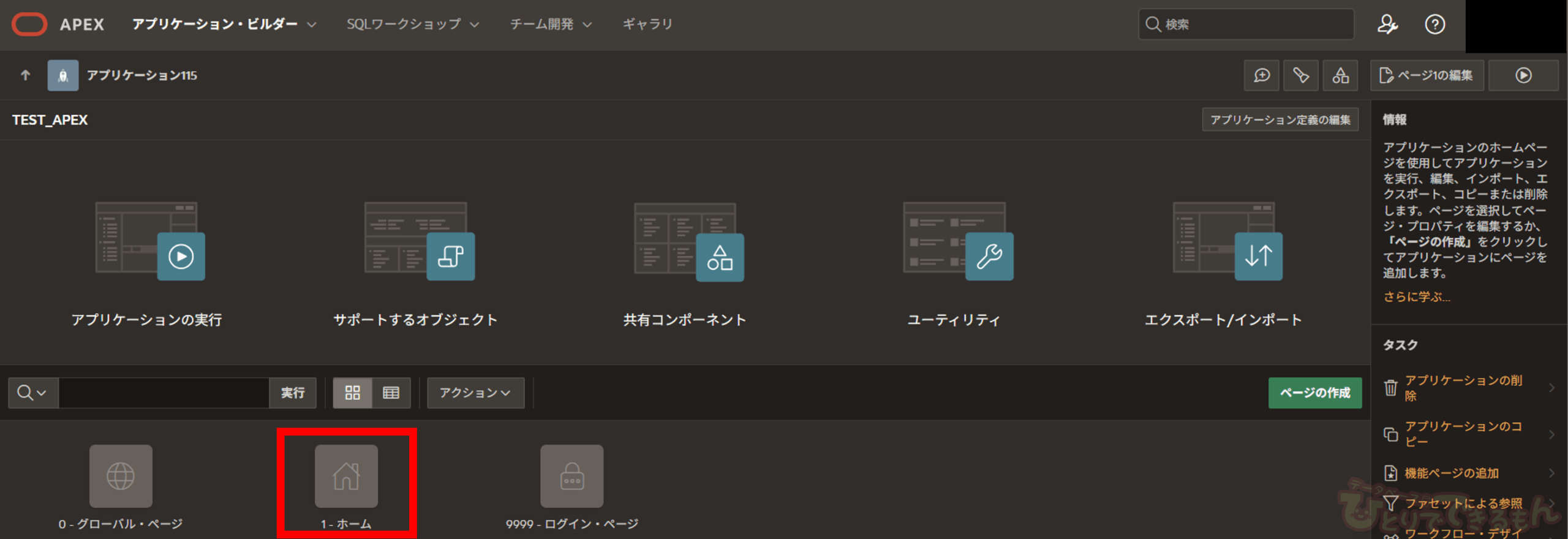Expand the アプリケーション・ビルダー menu
This screenshot has height=539, width=1568.
pos(224,24)
